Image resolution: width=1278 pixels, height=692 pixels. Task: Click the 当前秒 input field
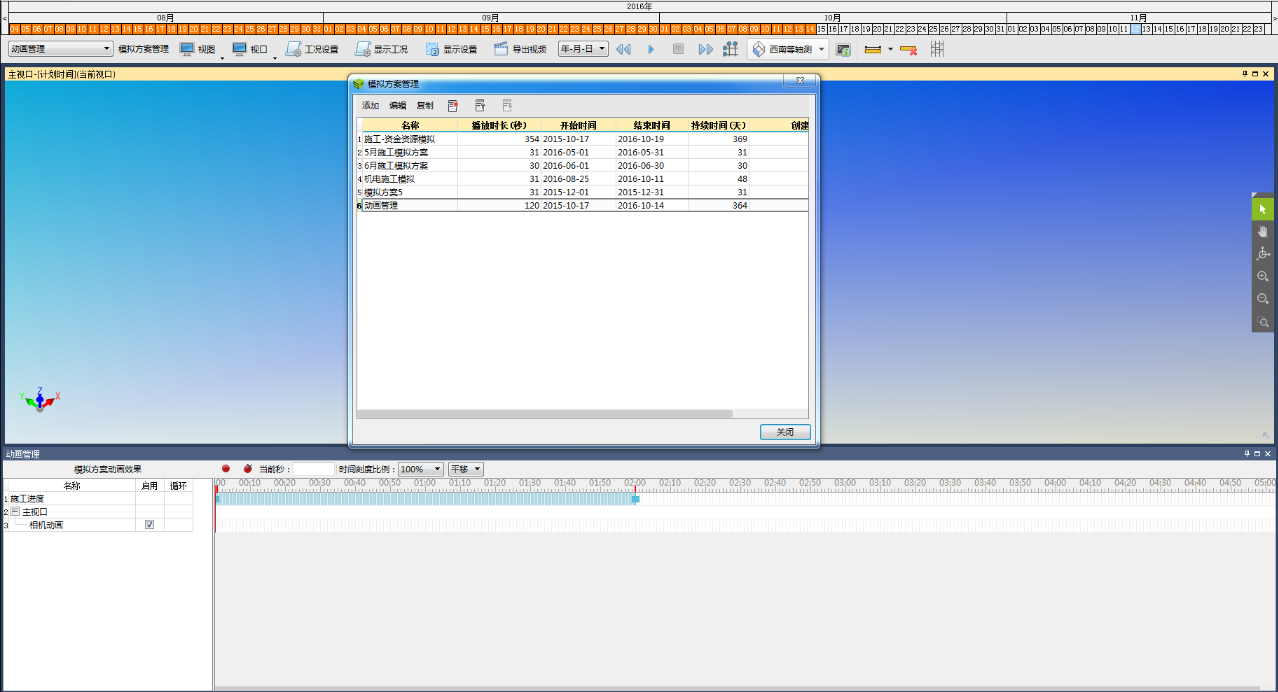pos(313,468)
